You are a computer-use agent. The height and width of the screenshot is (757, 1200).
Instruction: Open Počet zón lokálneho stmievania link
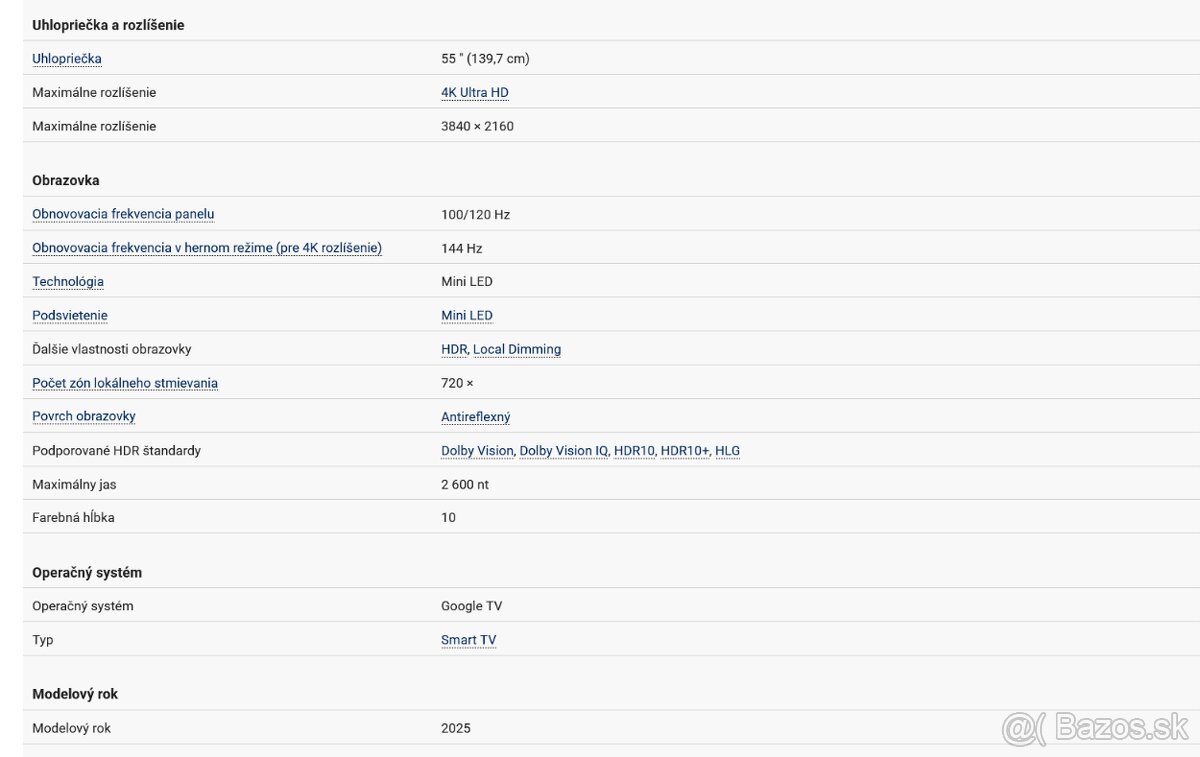pos(125,383)
